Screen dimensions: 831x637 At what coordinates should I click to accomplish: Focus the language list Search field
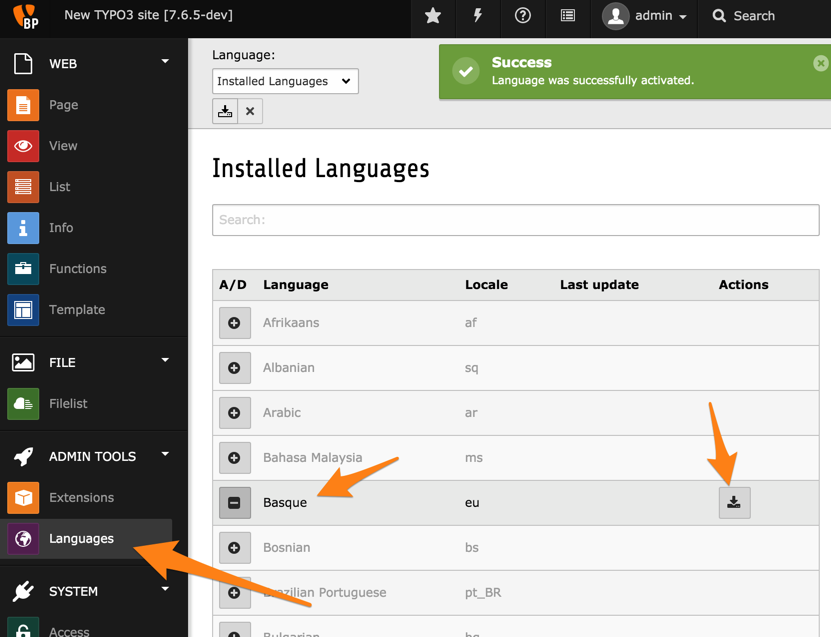click(x=516, y=220)
